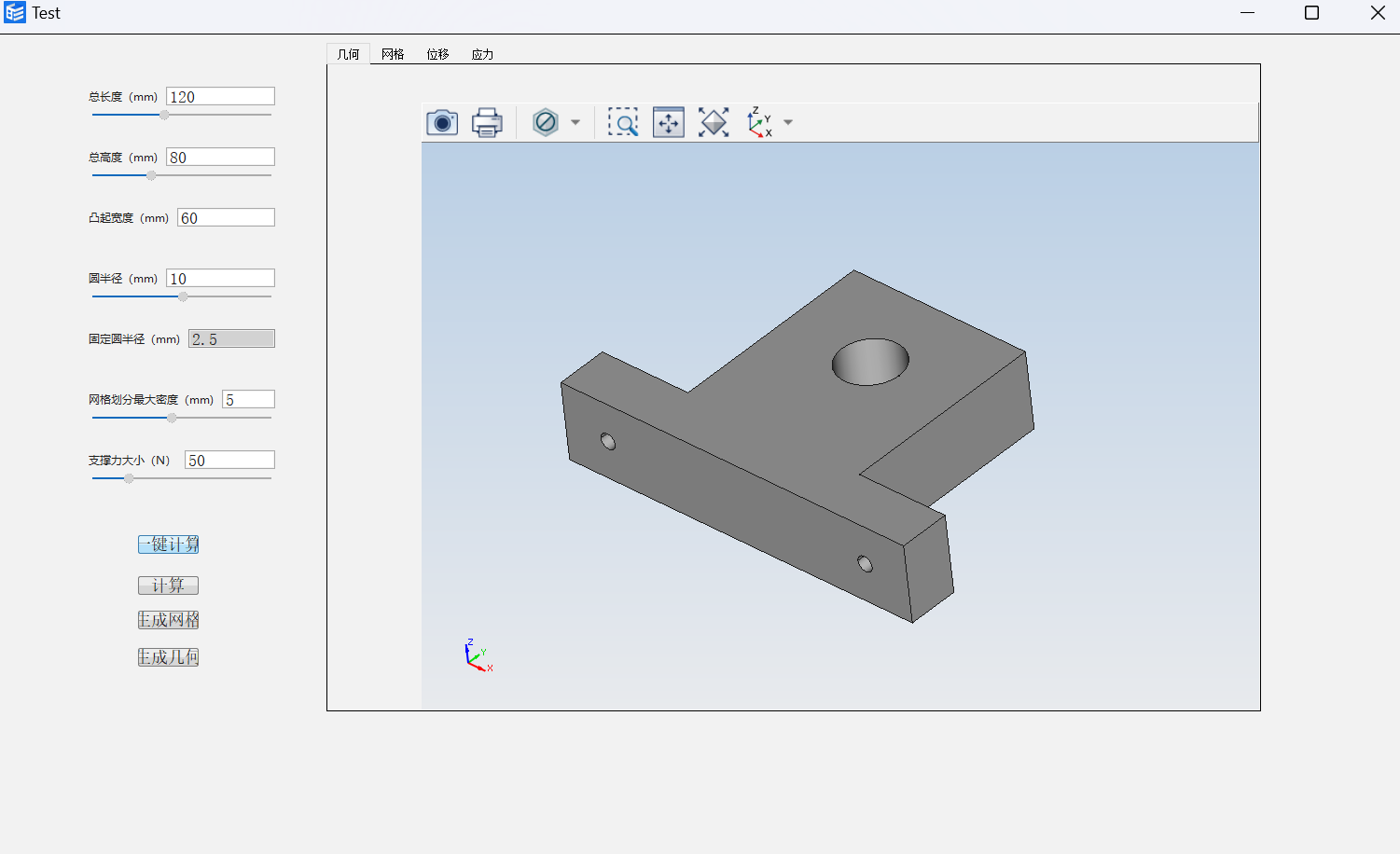Focus the 凸起宽度 input field showing 60

(226, 217)
